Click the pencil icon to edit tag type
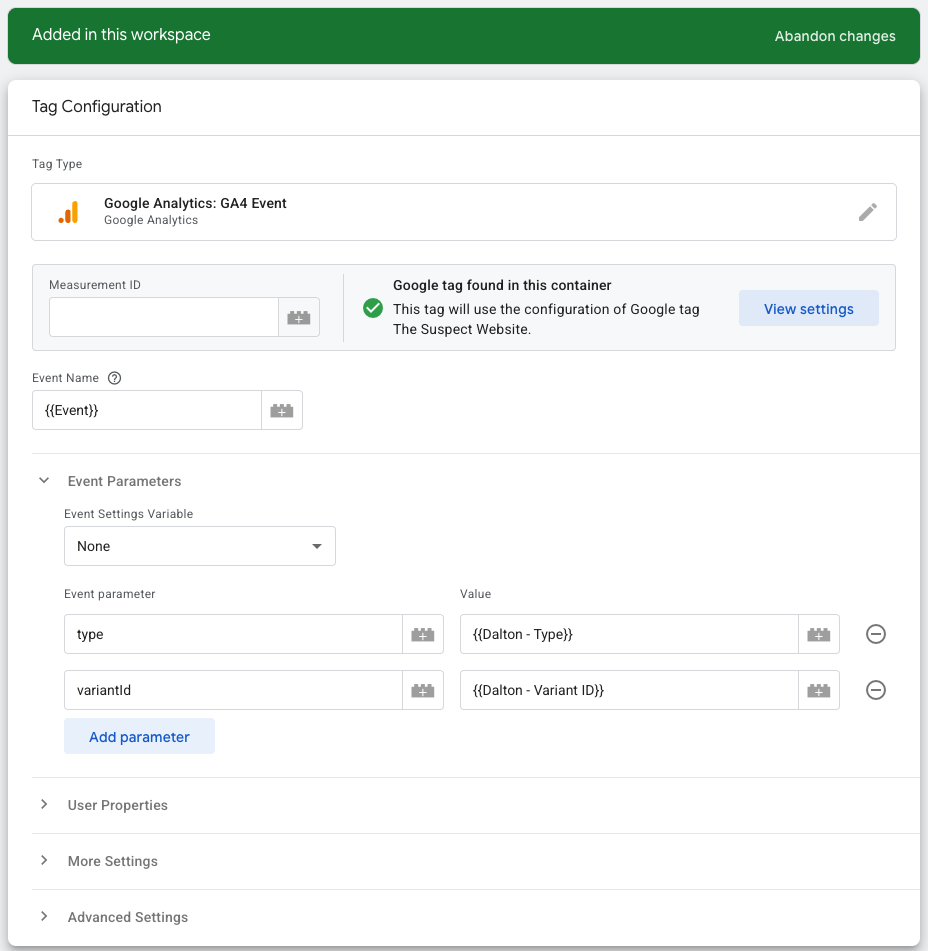Image resolution: width=928 pixels, height=951 pixels. 867,212
